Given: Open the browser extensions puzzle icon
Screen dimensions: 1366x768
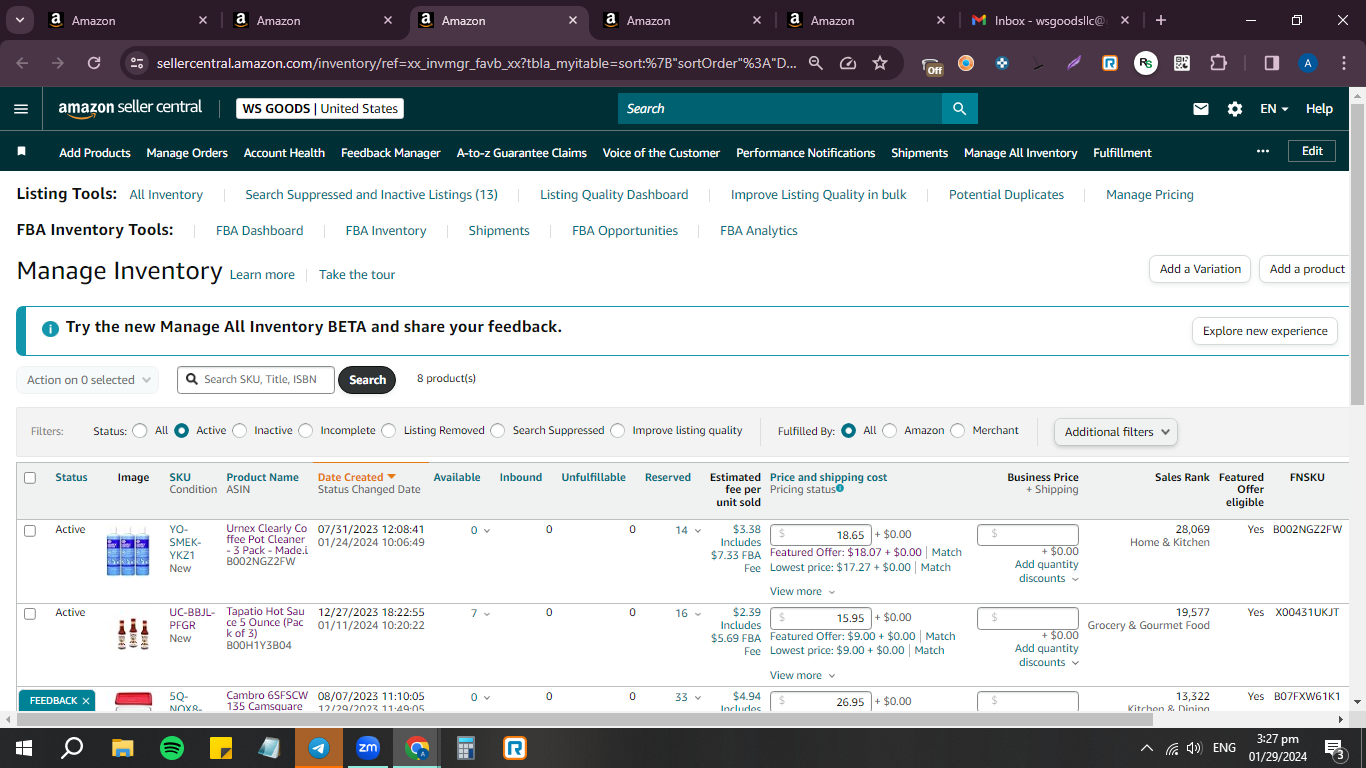Looking at the screenshot, I should 1218,63.
